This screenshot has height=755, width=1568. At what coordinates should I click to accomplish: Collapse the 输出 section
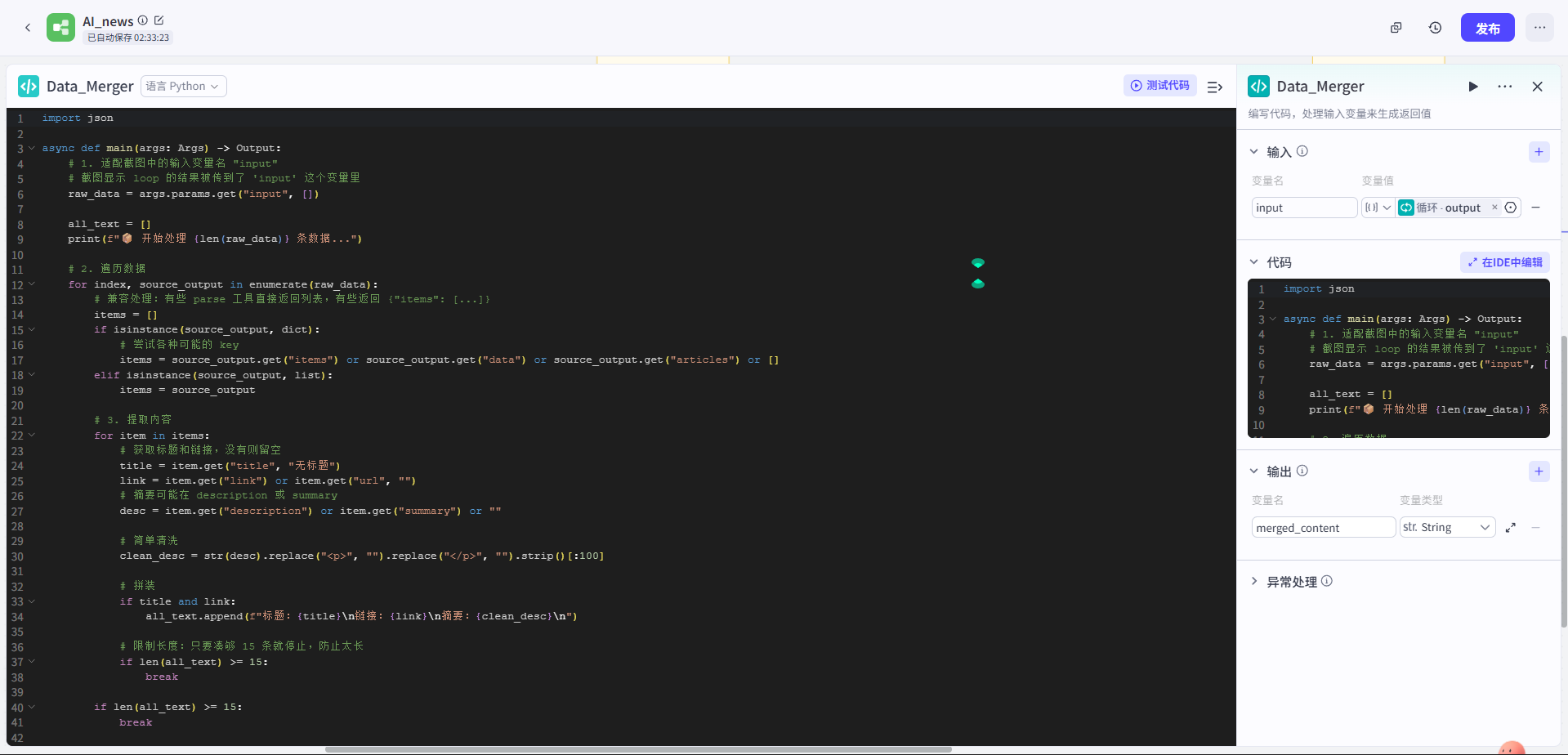[1254, 471]
